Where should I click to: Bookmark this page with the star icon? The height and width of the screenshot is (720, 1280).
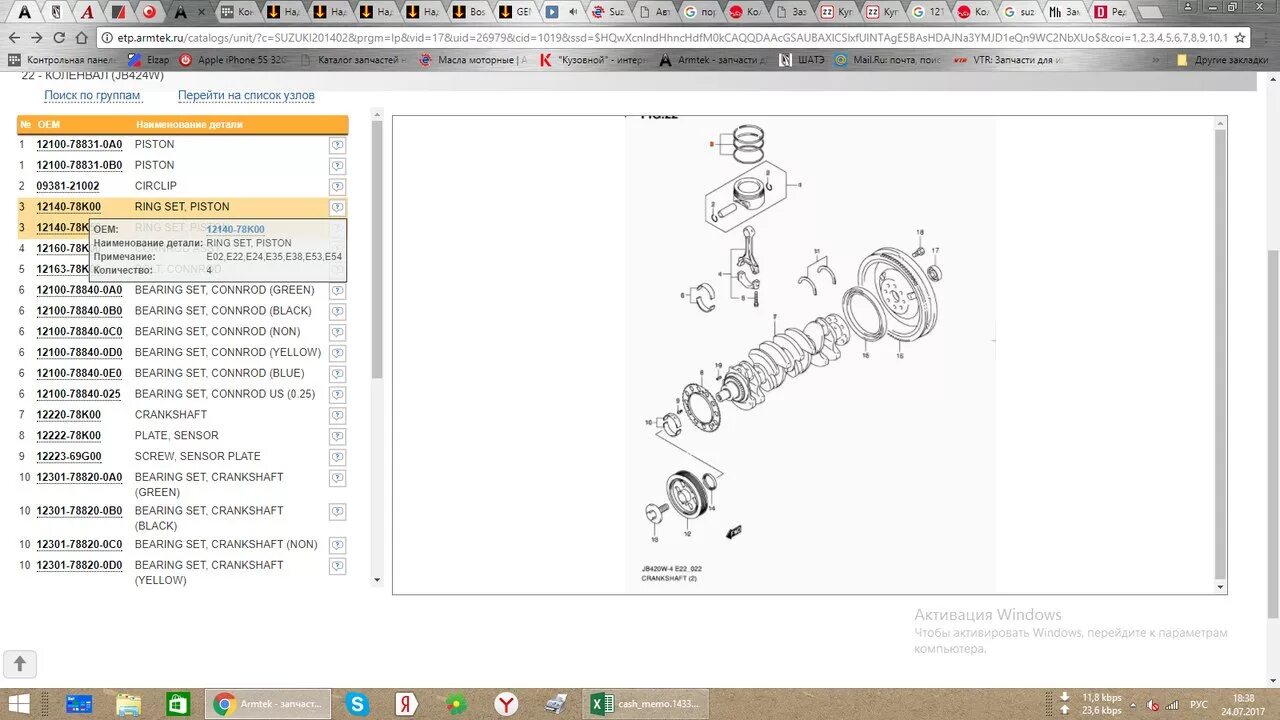tap(1240, 37)
